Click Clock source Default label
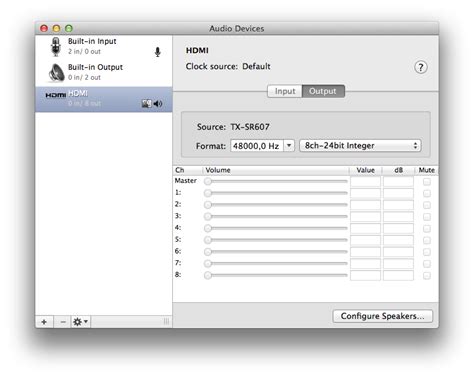The height and width of the screenshot is (377, 474). (x=228, y=66)
